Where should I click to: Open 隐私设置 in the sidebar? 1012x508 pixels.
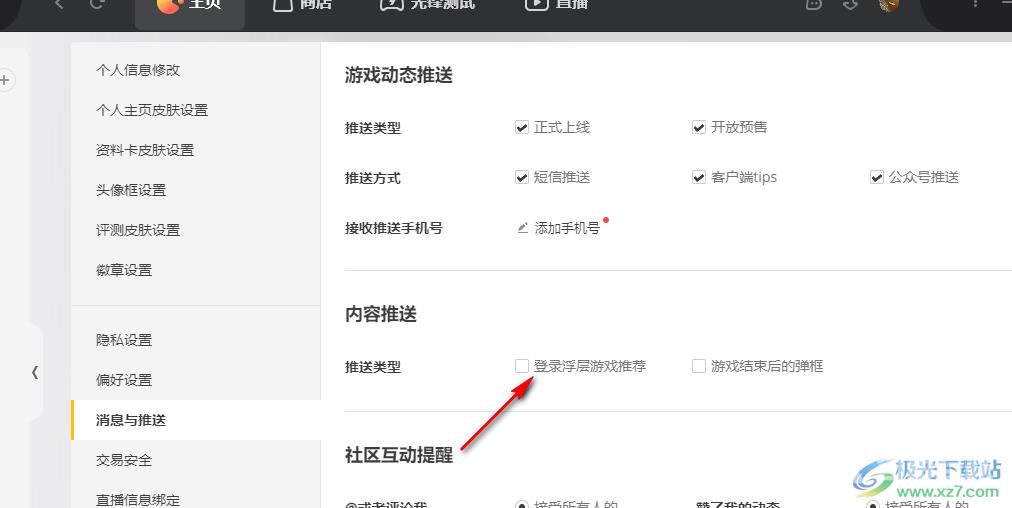(x=124, y=340)
